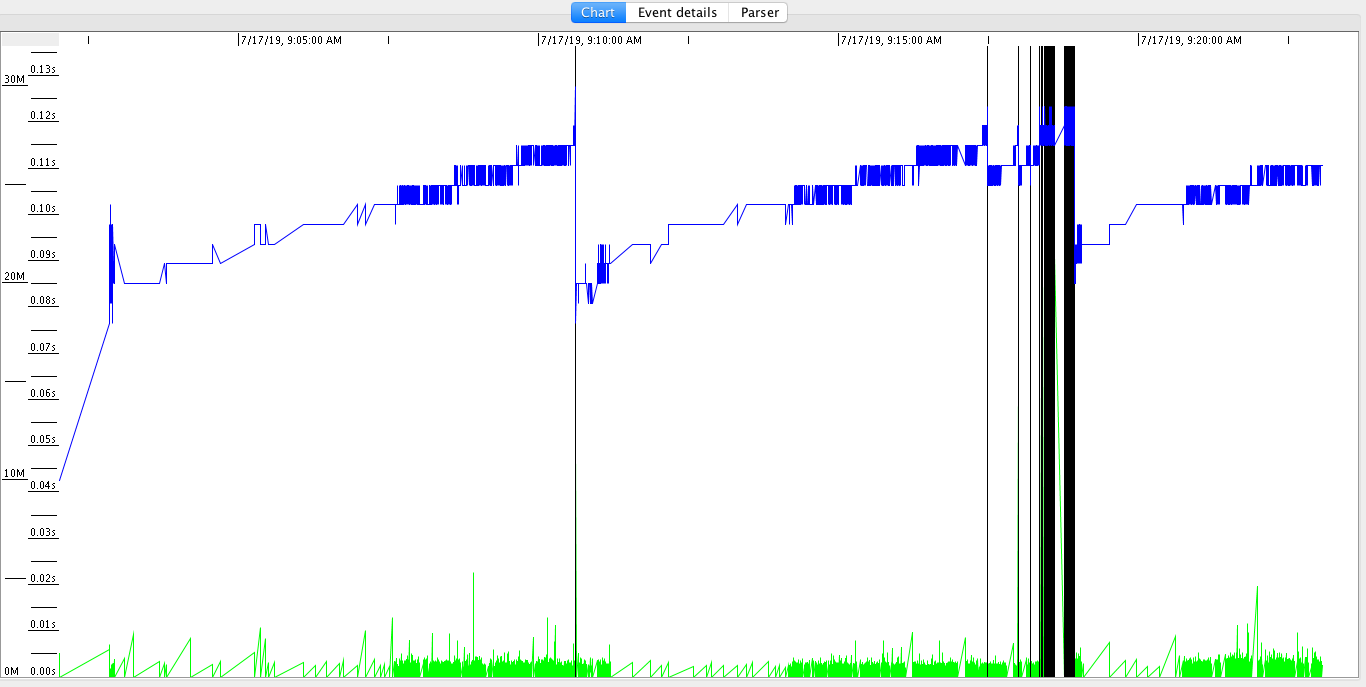Click the 0.05s pause time label
The width and height of the screenshot is (1366, 687).
tap(43, 439)
